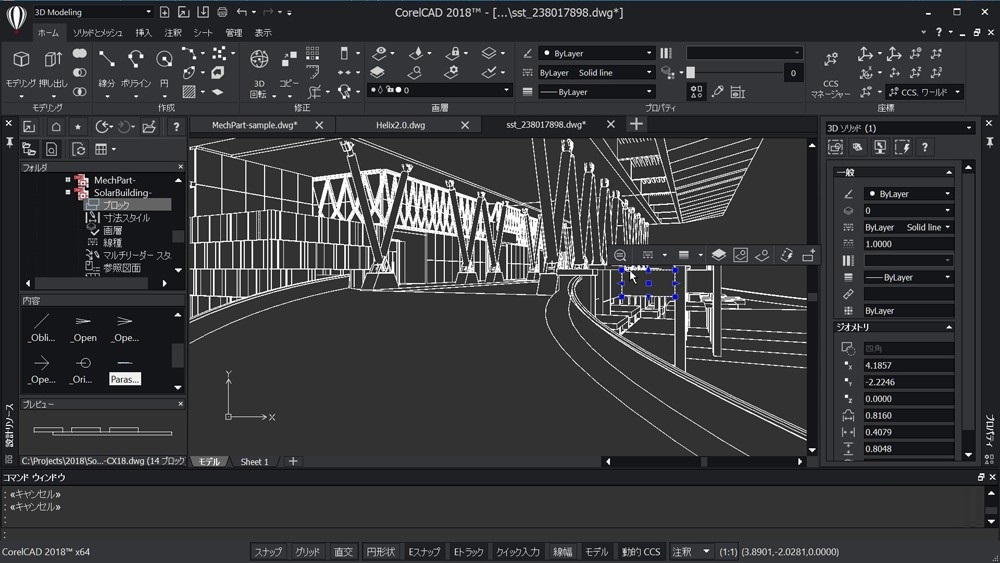The width and height of the screenshot is (1000, 563).
Task: Toggle Polar (円形状) in status bar
Action: click(381, 552)
